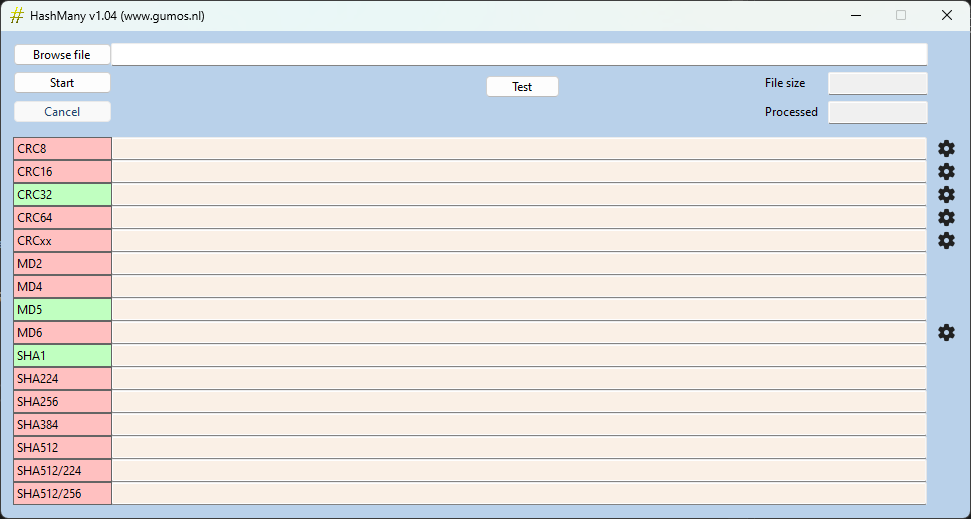The image size is (971, 519).
Task: Open settings gear for CRC8
Action: pyautogui.click(x=946, y=148)
